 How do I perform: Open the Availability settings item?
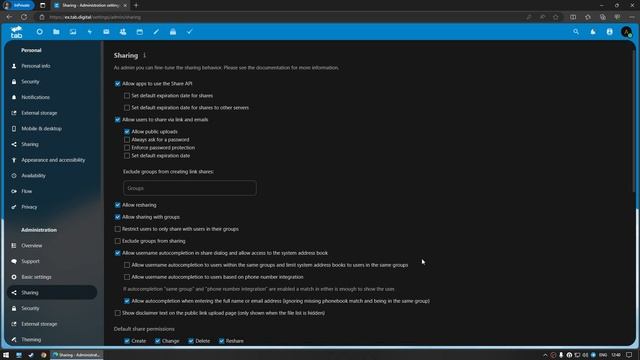coord(52,176)
